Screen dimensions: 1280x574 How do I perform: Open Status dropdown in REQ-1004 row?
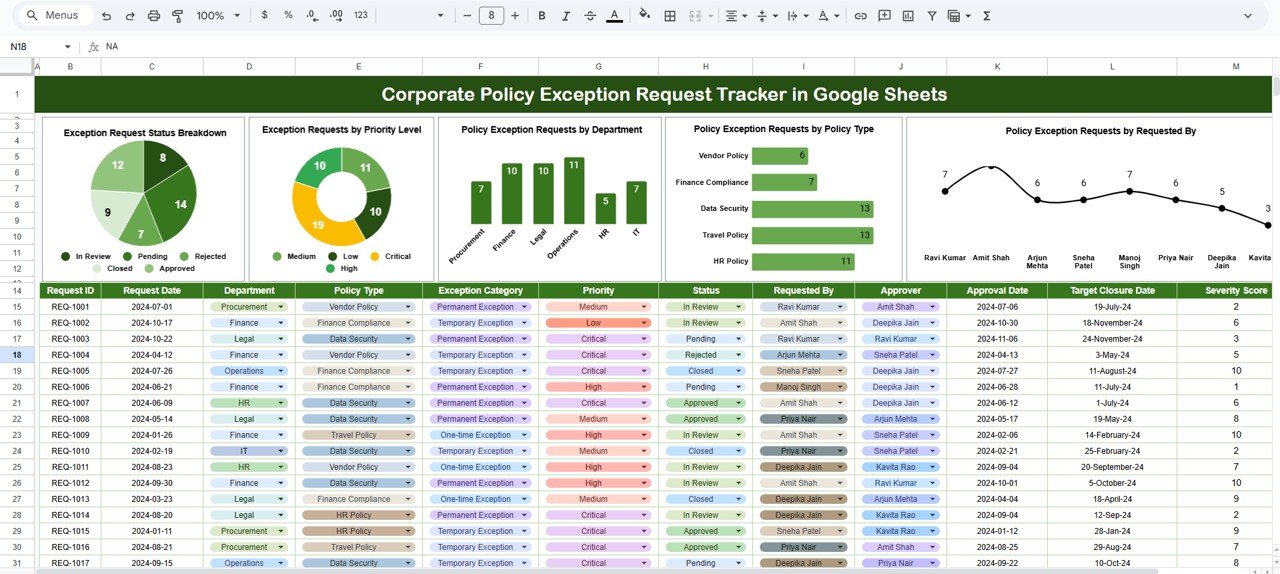tap(738, 355)
